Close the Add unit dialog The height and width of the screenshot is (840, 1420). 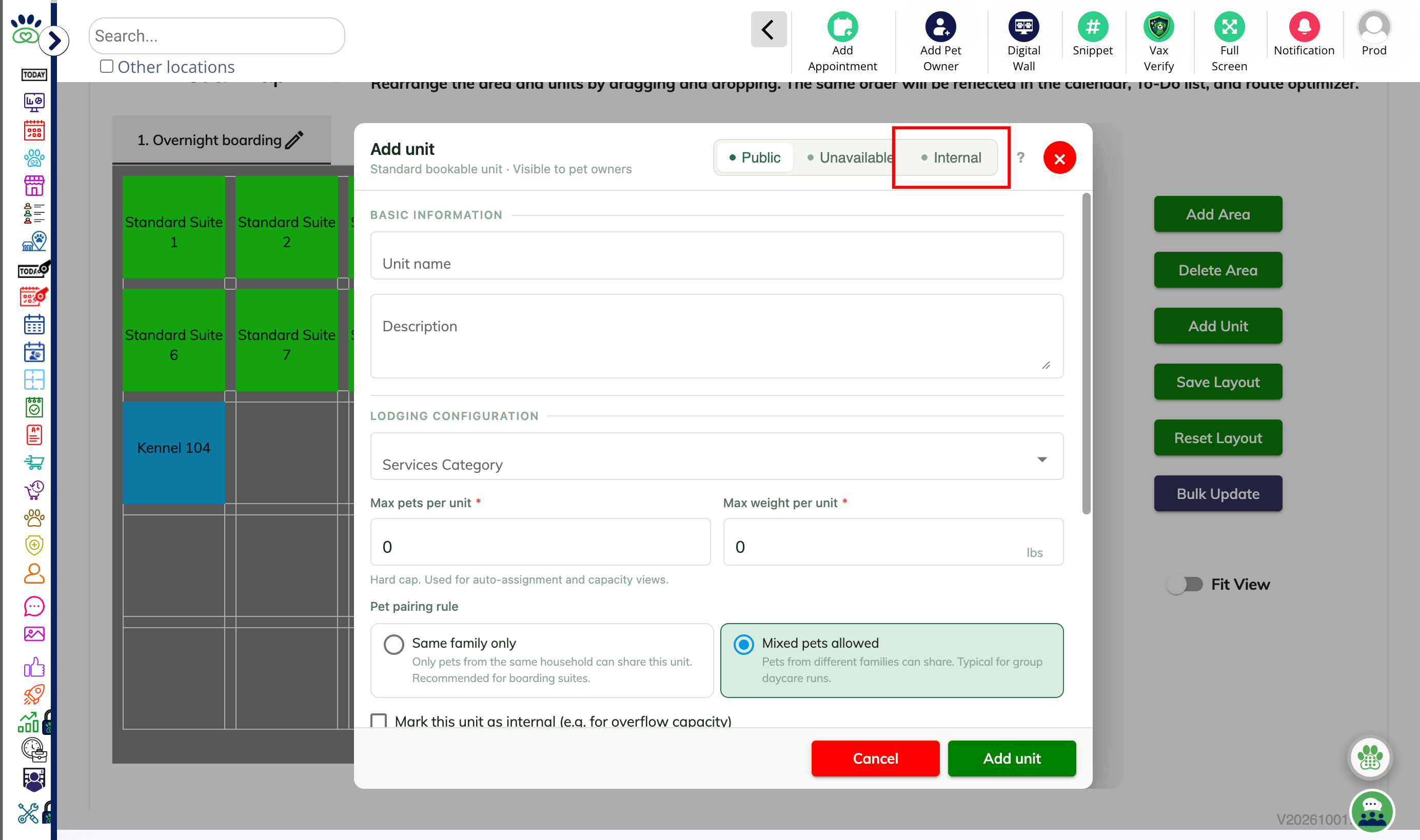1059,158
